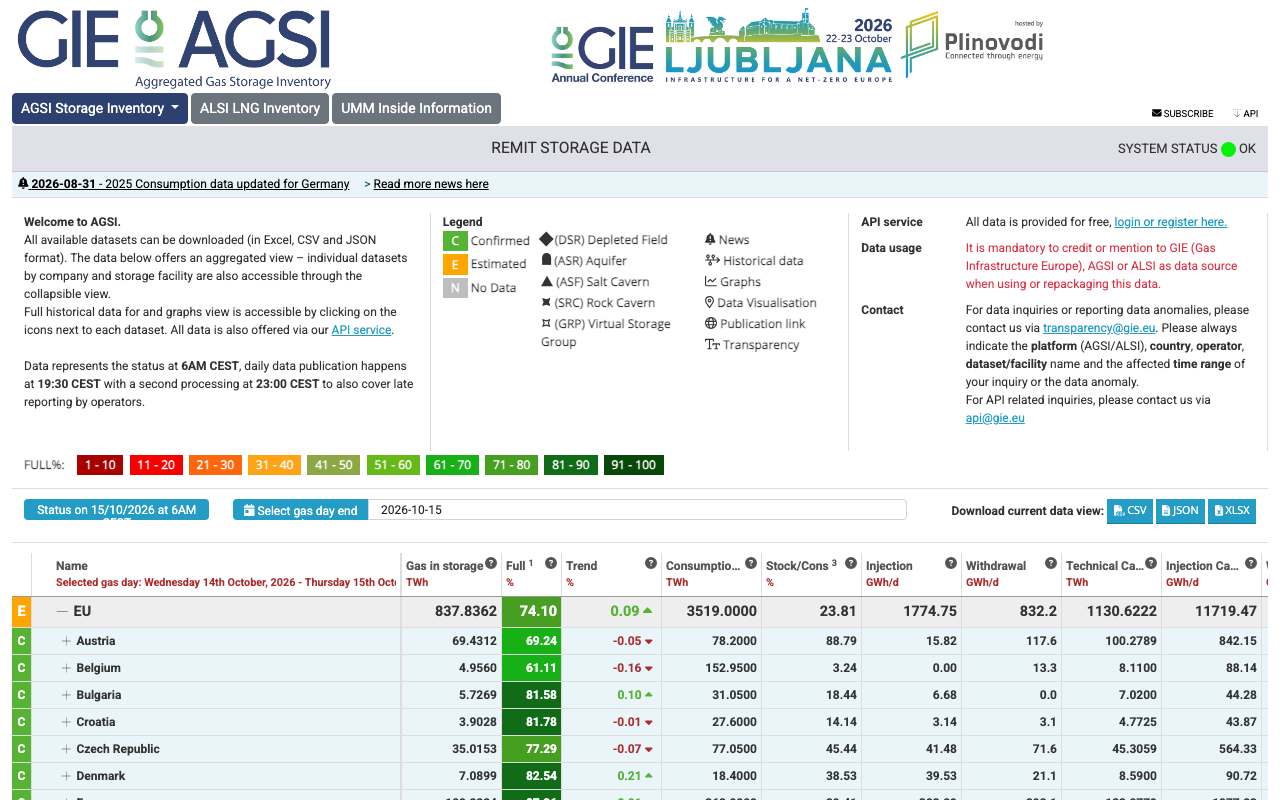The image size is (1280, 800).
Task: Collapse the EU row
Action: (62, 611)
